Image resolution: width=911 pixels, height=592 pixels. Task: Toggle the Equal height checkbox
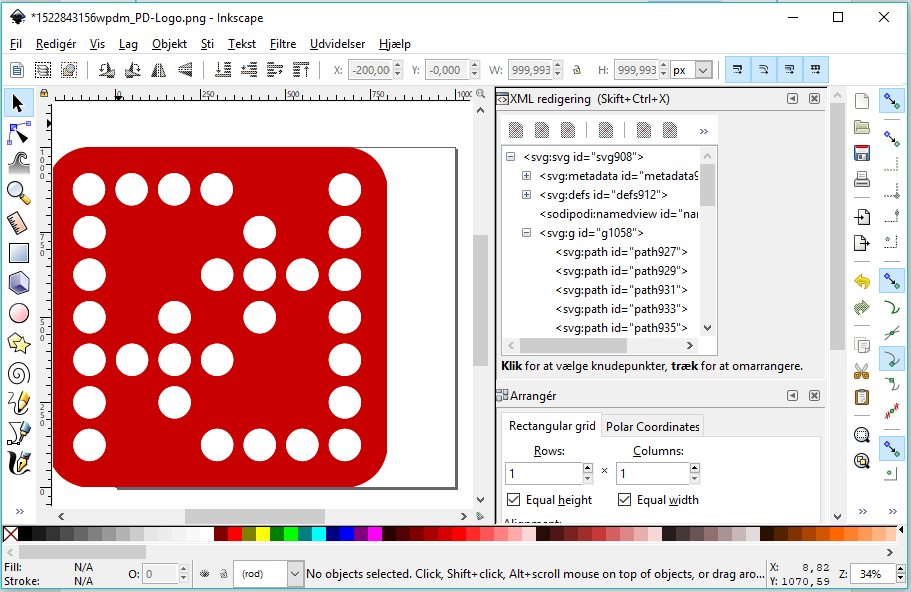pos(514,500)
